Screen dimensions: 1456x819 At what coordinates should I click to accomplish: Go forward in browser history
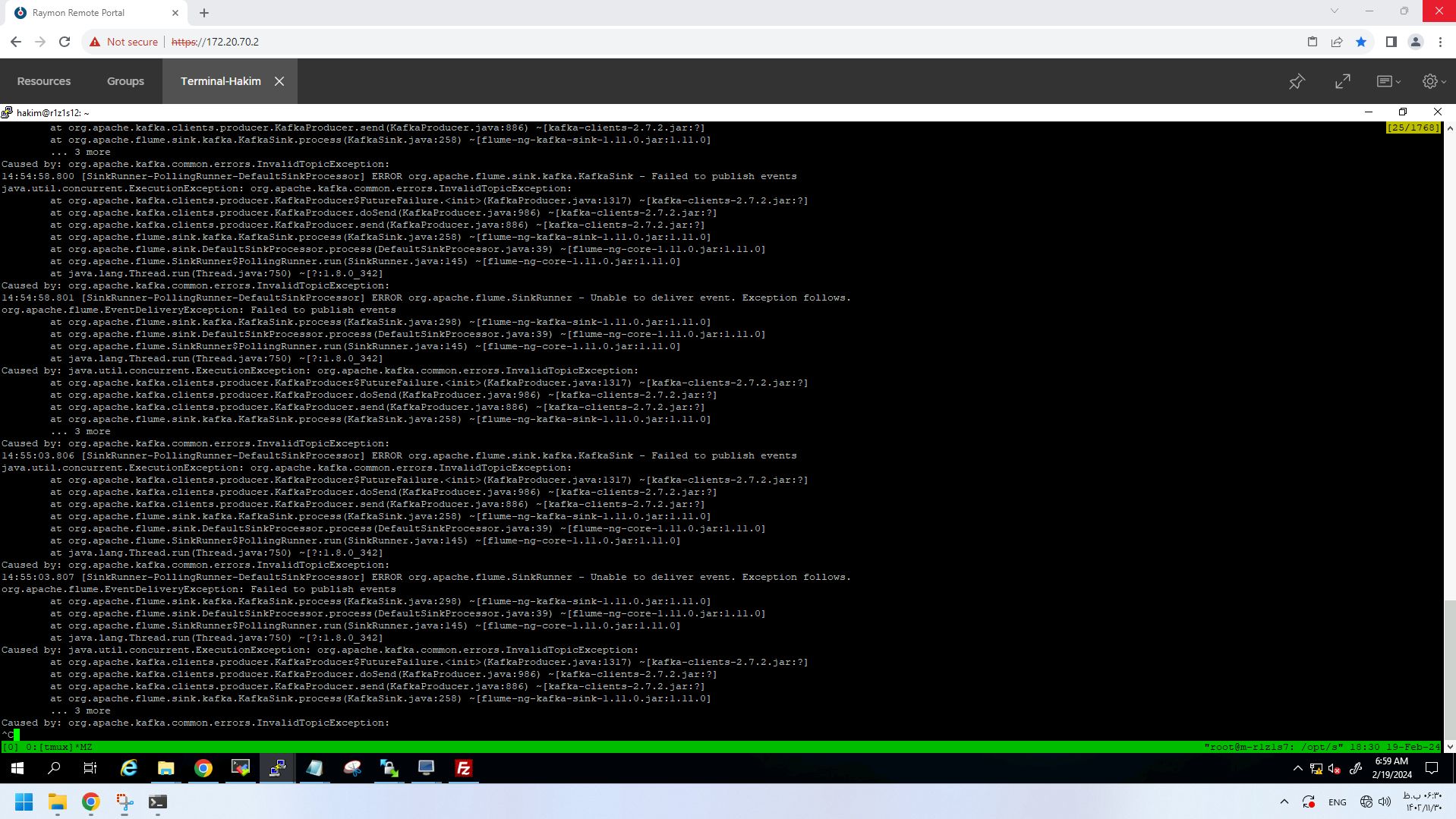pyautogui.click(x=40, y=42)
